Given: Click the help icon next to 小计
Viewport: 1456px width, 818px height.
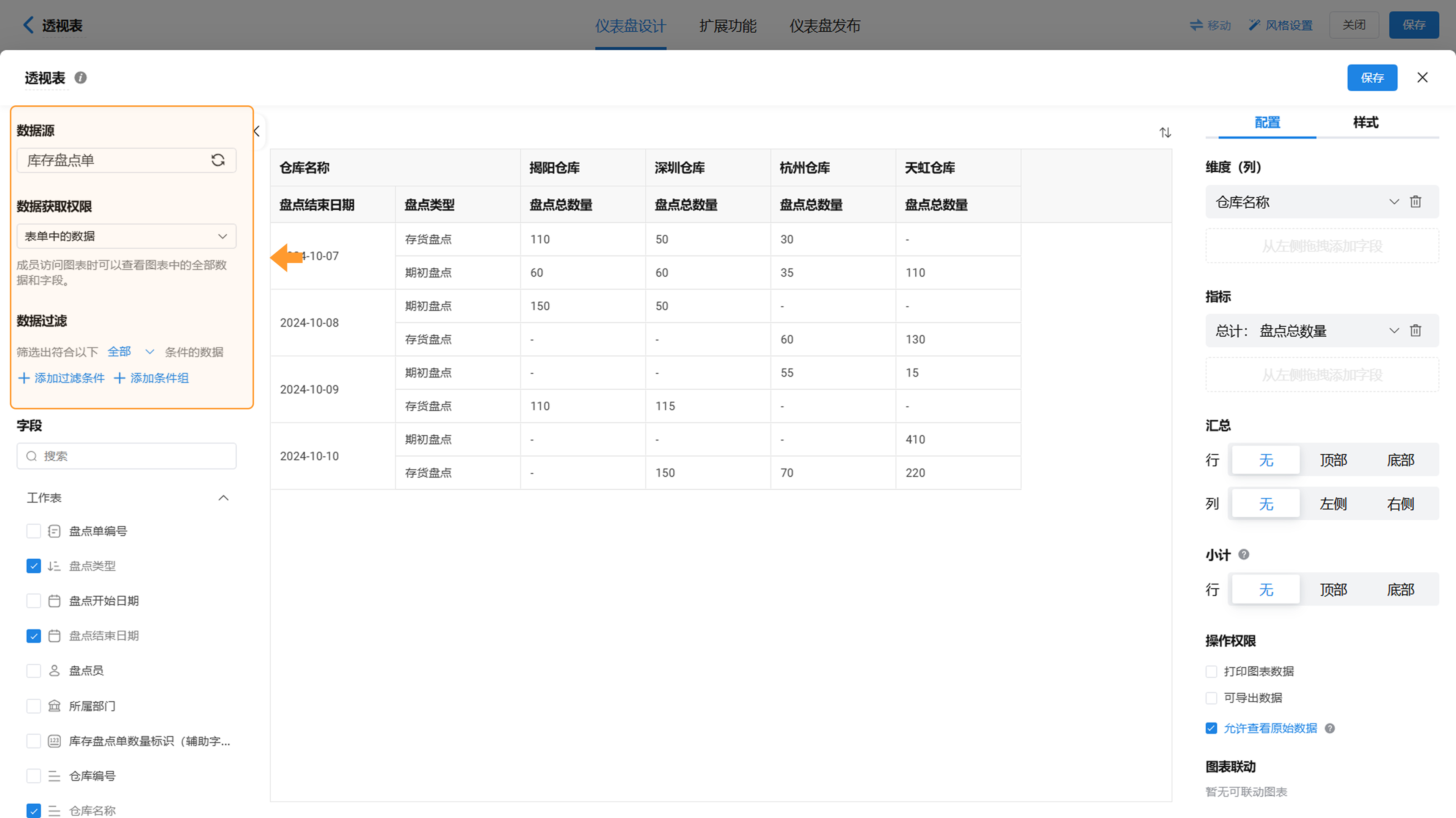Looking at the screenshot, I should click(x=1244, y=554).
